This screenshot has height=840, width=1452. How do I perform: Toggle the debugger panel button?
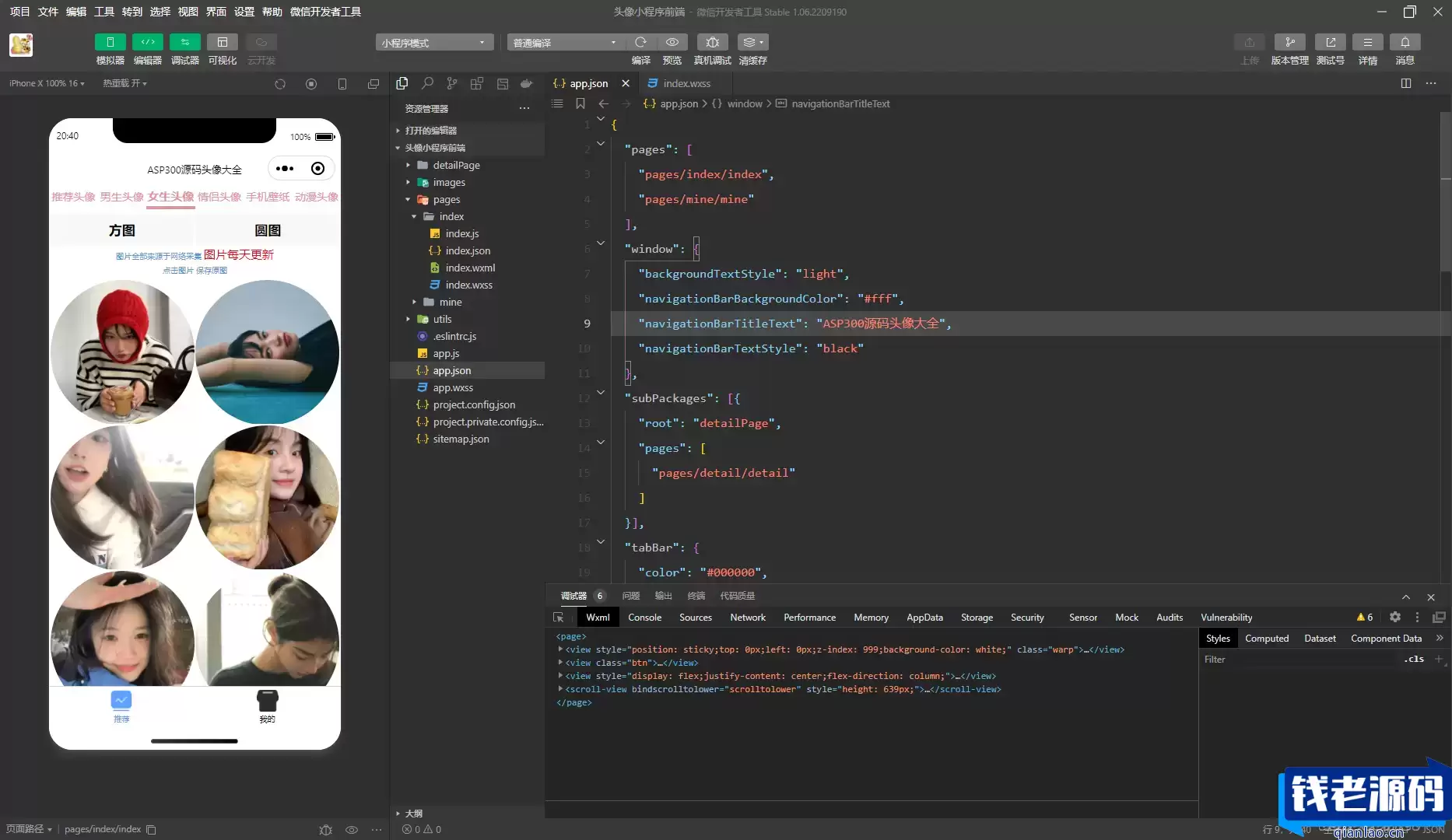coord(184,42)
